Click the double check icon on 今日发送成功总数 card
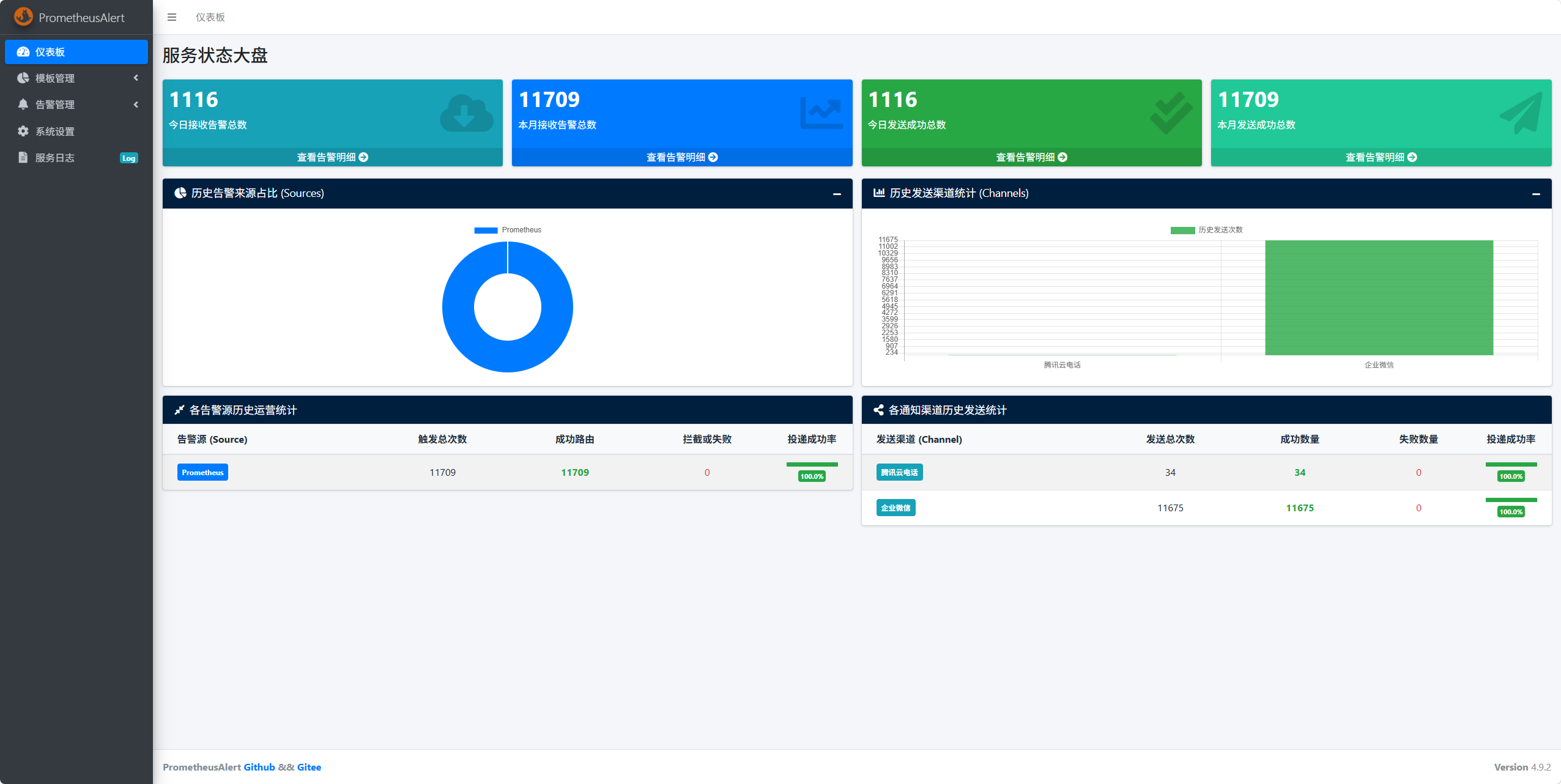1561x784 pixels. tap(1171, 113)
